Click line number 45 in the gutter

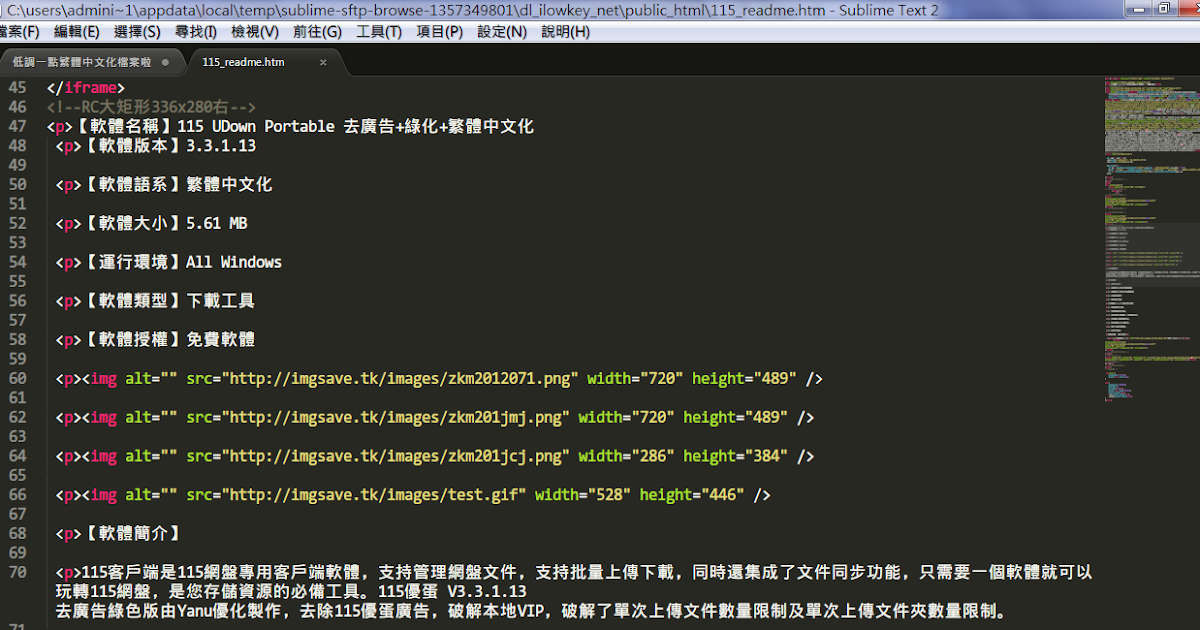(x=17, y=88)
